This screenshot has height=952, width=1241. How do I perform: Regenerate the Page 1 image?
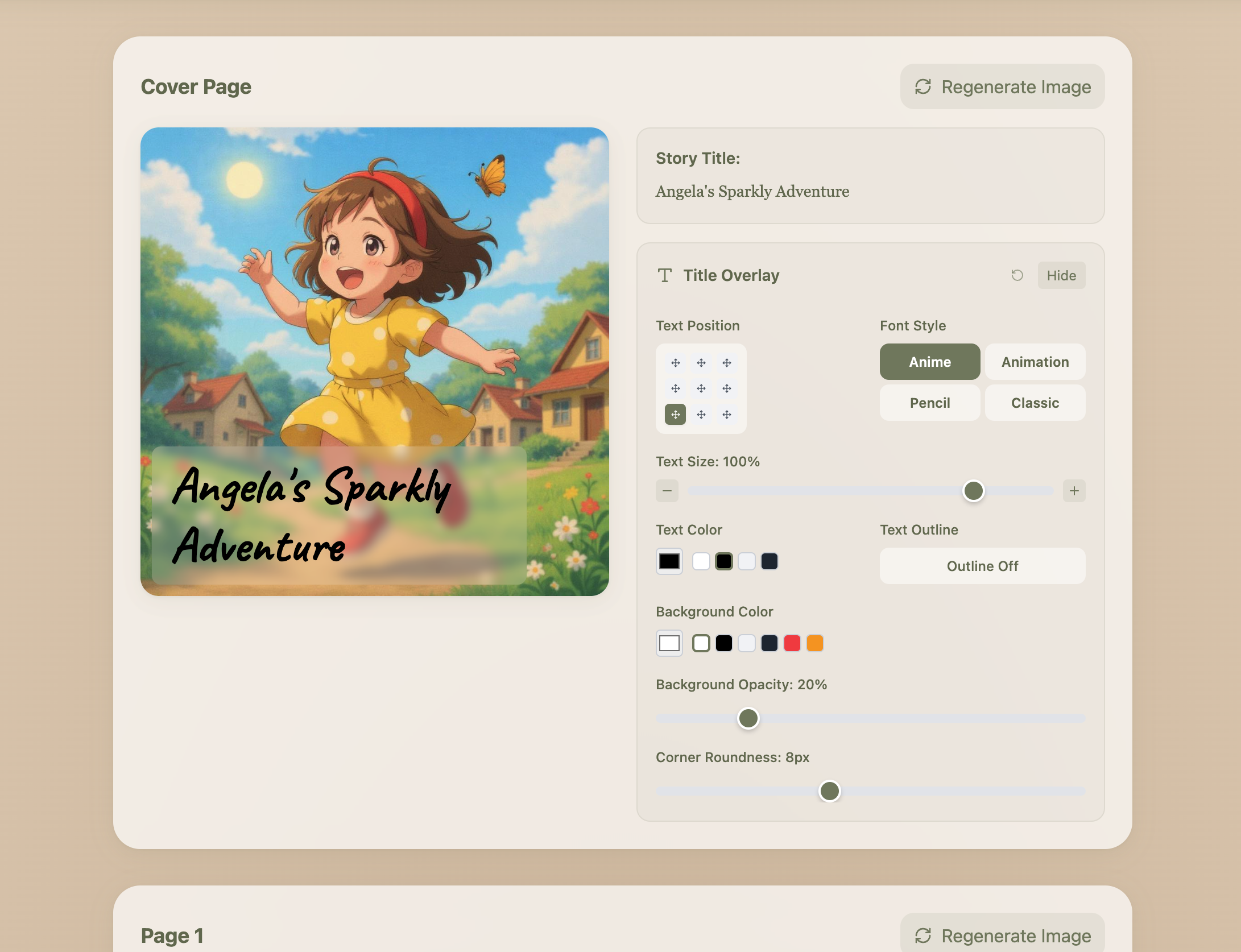tap(1002, 935)
